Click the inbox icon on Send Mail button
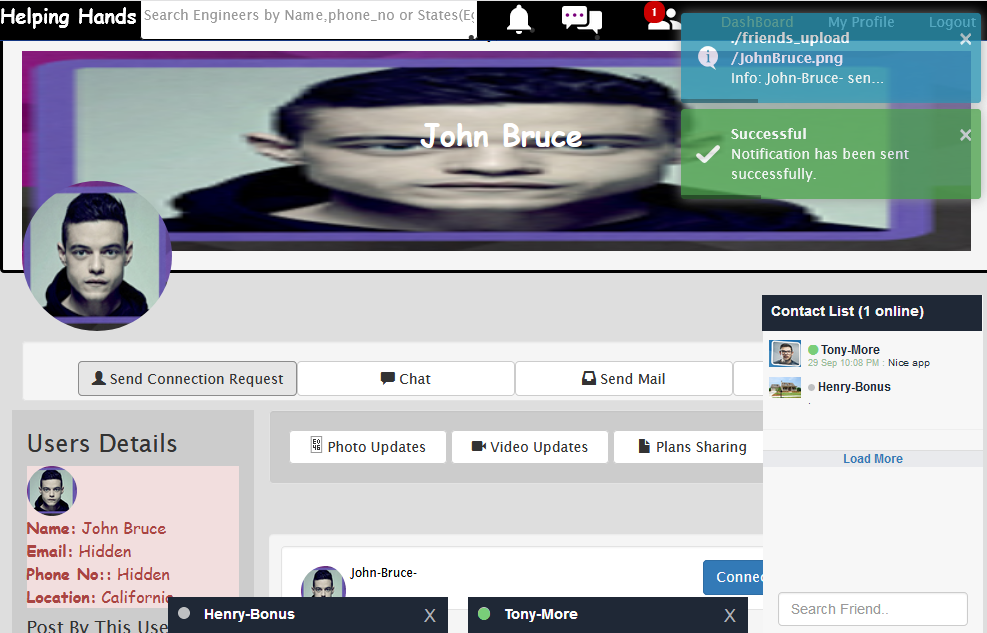The image size is (987, 633). click(589, 378)
